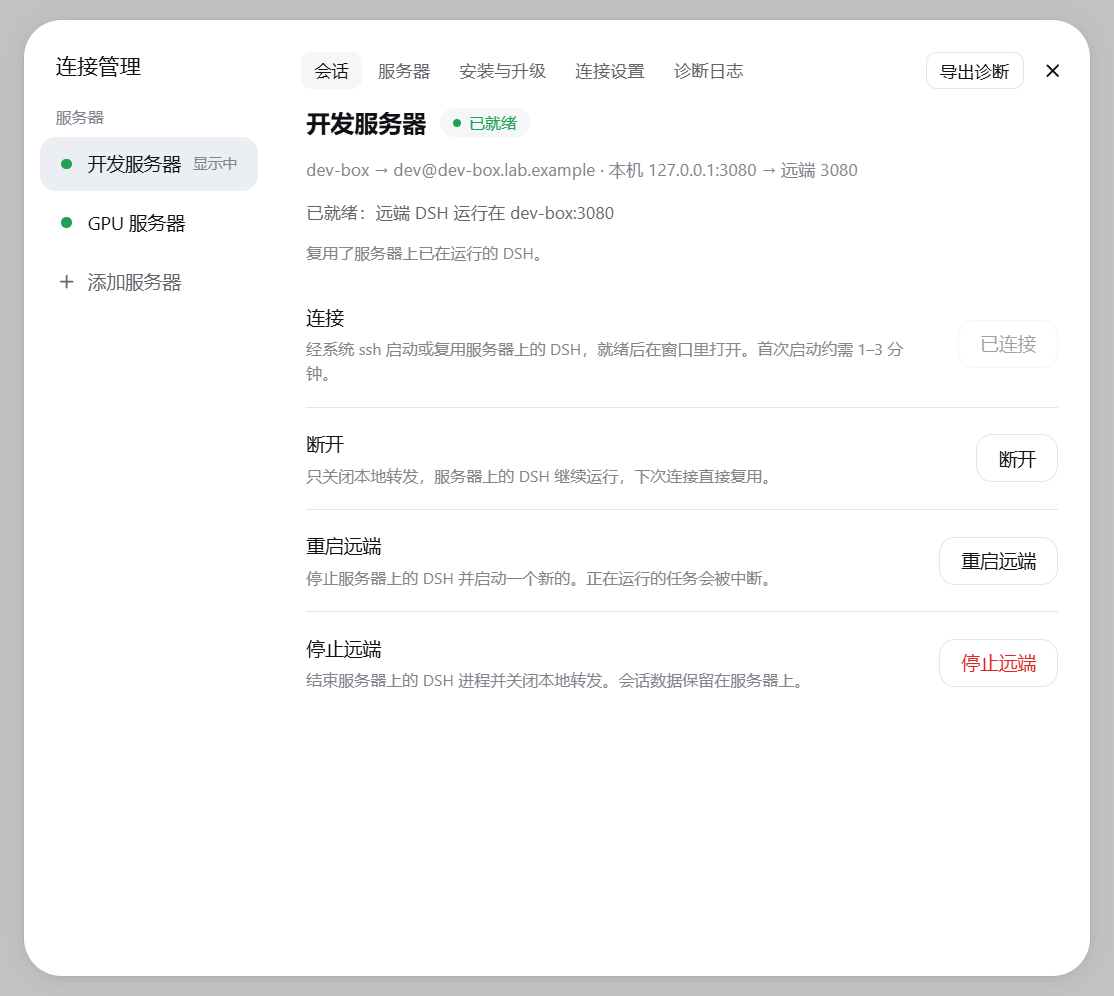Open the 服务器 tab
Viewport: 1114px width, 996px height.
click(404, 71)
